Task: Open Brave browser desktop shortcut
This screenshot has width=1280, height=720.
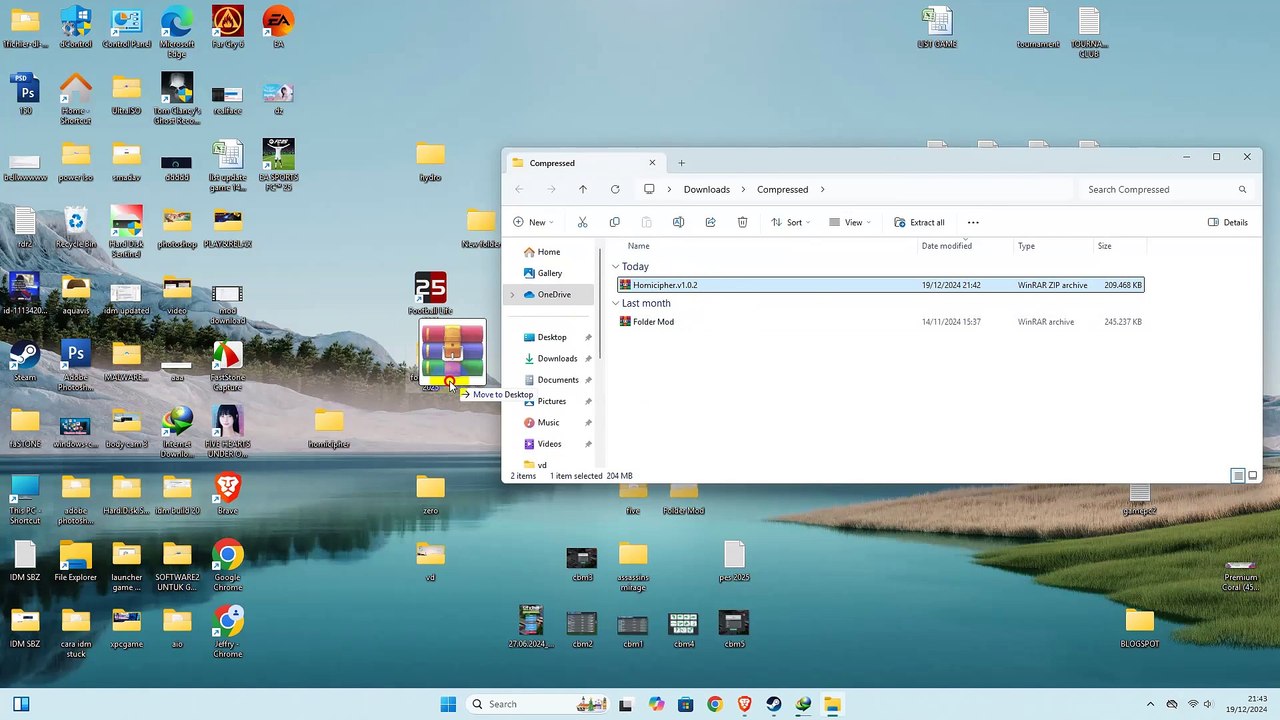Action: pos(228,494)
